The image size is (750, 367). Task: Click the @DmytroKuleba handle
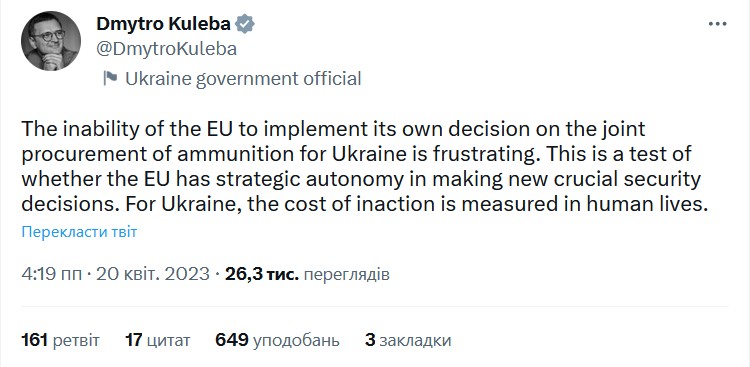point(166,49)
